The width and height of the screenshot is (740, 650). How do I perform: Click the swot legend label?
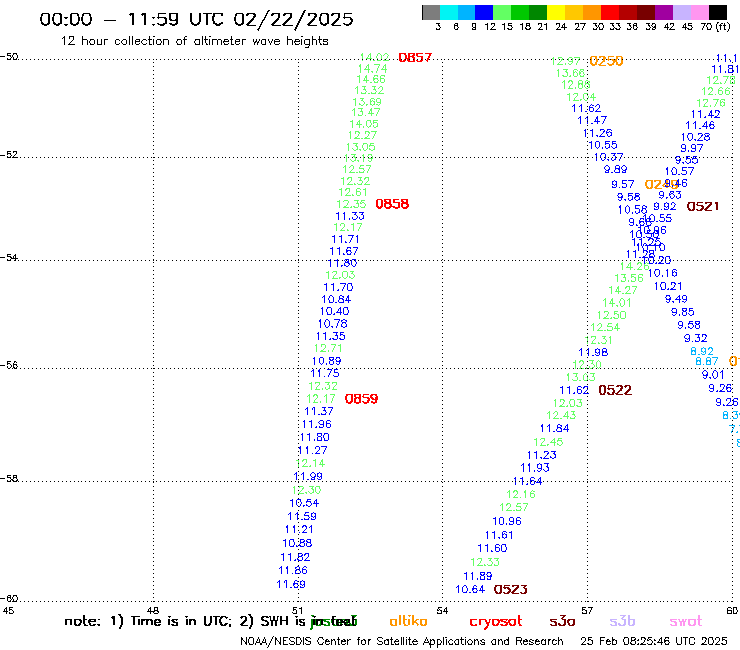coord(686,621)
